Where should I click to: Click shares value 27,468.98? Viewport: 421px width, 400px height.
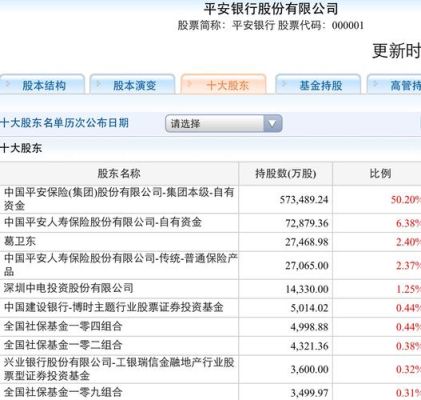(x=307, y=242)
